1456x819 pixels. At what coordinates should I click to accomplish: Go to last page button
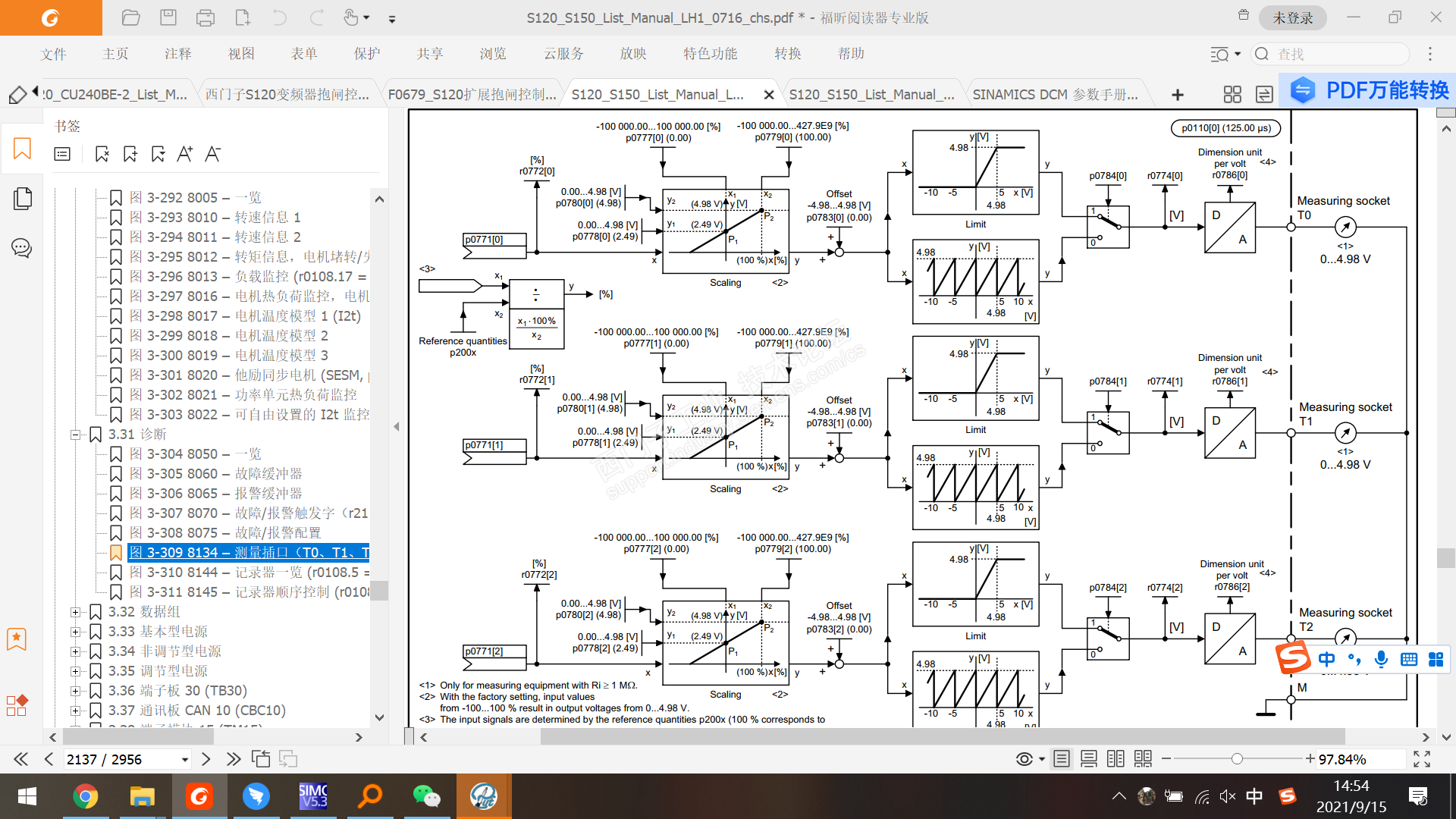pyautogui.click(x=234, y=759)
